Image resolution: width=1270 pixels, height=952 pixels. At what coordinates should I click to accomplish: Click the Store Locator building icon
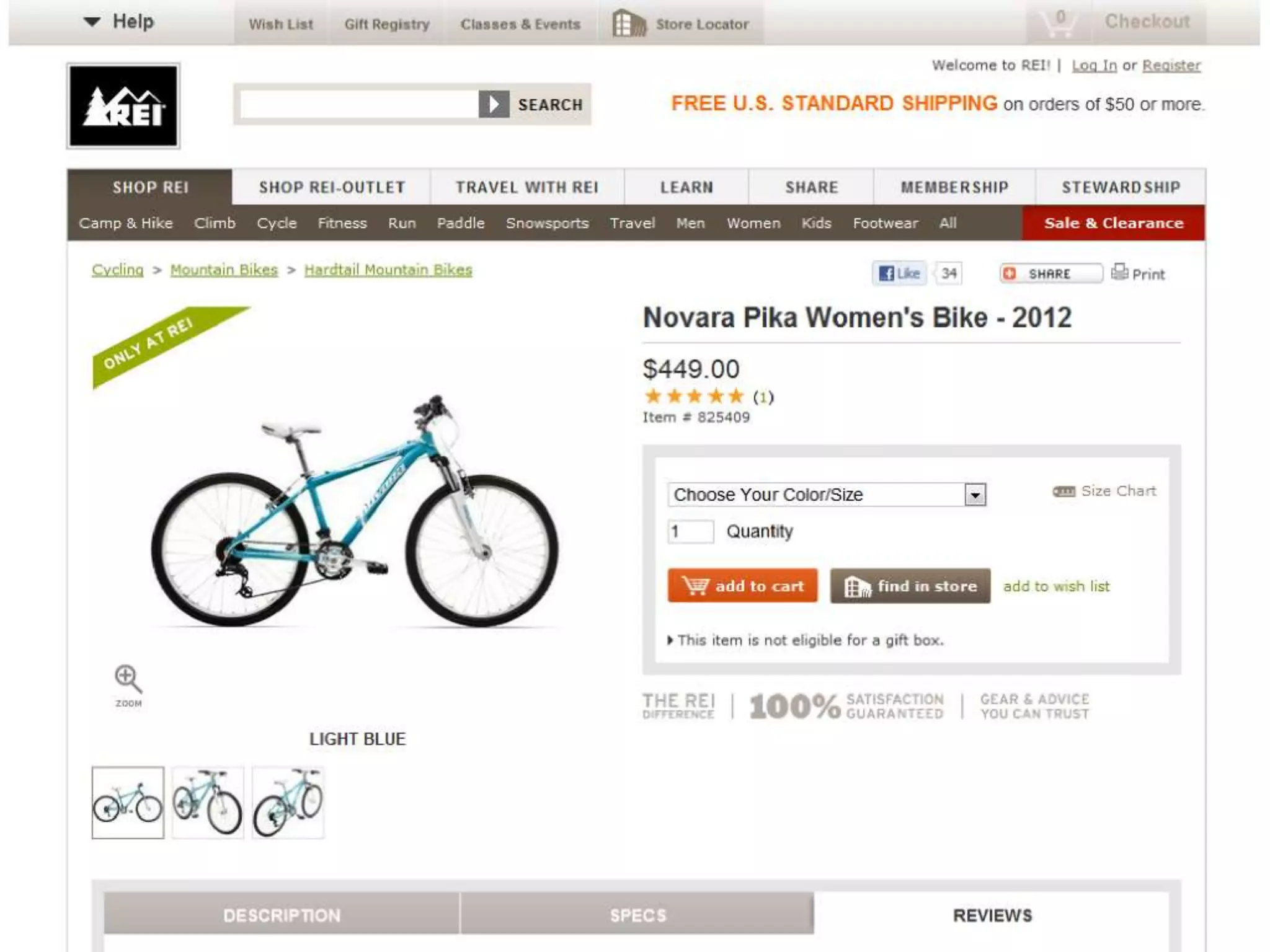(x=629, y=24)
